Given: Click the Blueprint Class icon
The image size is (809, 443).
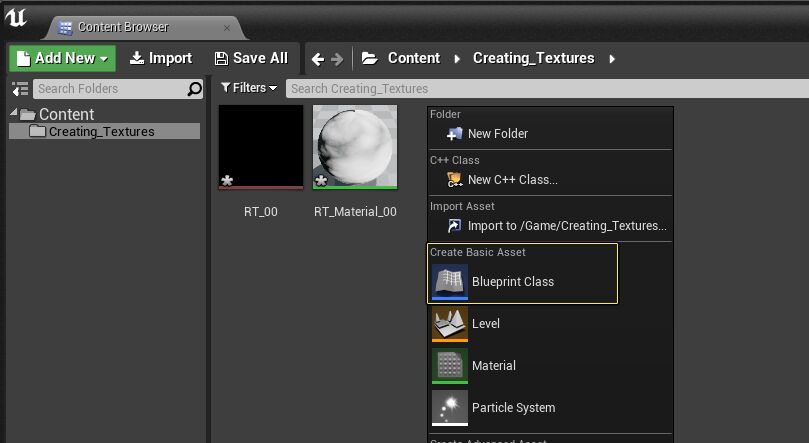Looking at the screenshot, I should click(x=450, y=282).
